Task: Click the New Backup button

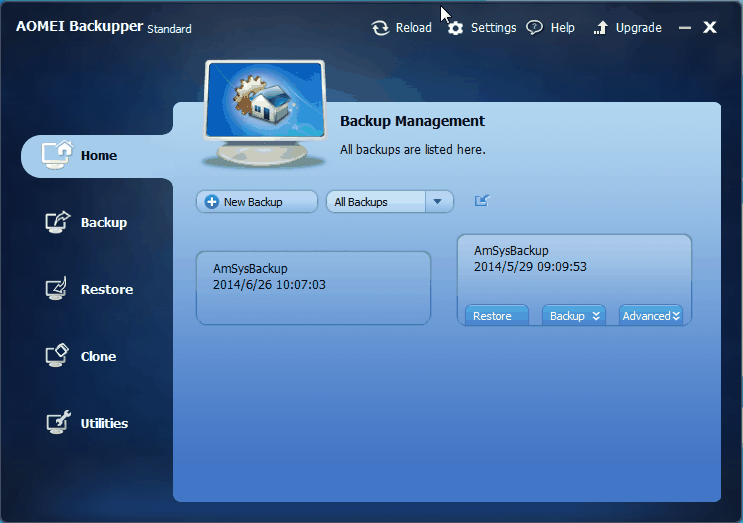Action: click(257, 202)
